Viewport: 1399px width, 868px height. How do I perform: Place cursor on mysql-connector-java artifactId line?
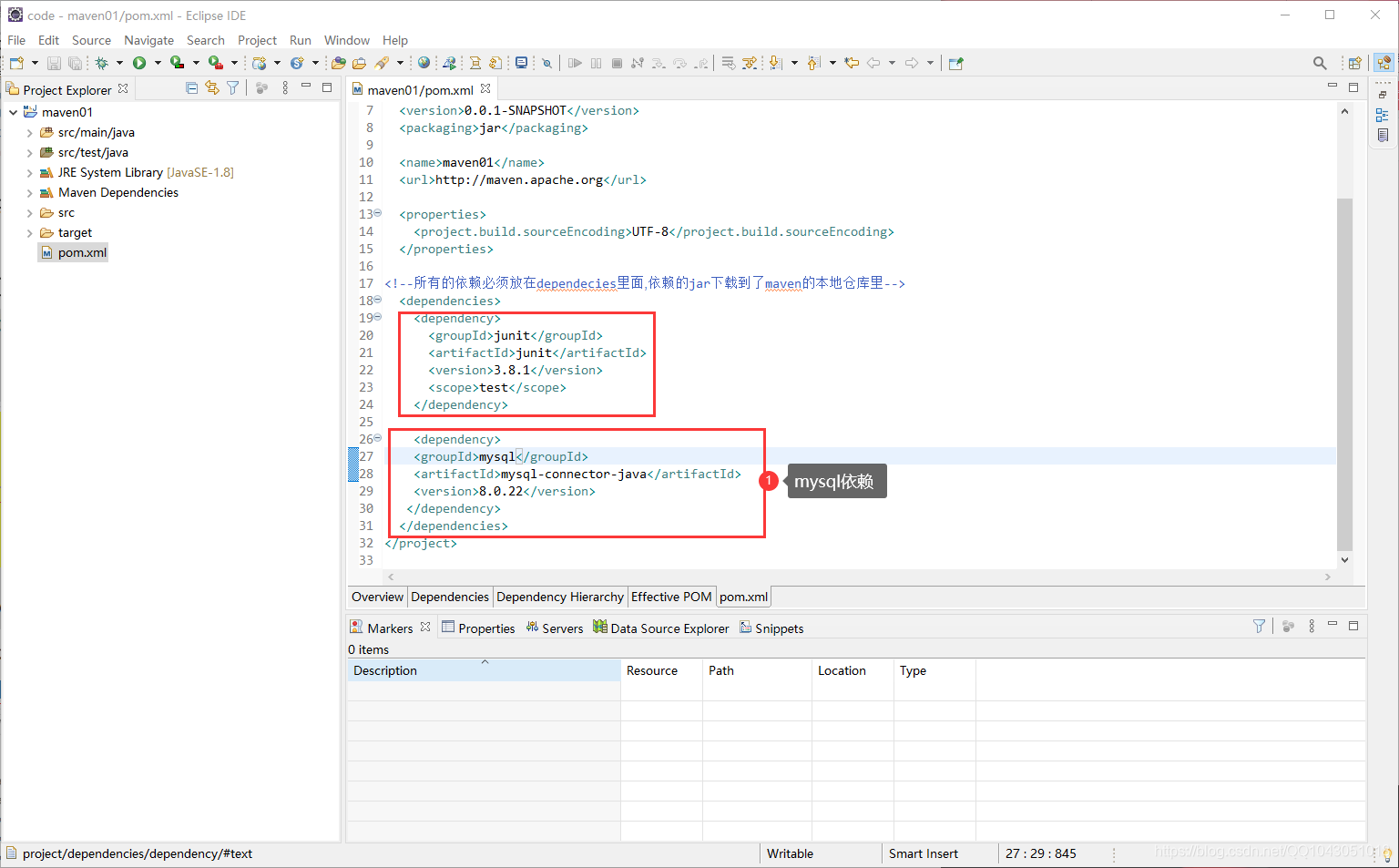pyautogui.click(x=577, y=474)
